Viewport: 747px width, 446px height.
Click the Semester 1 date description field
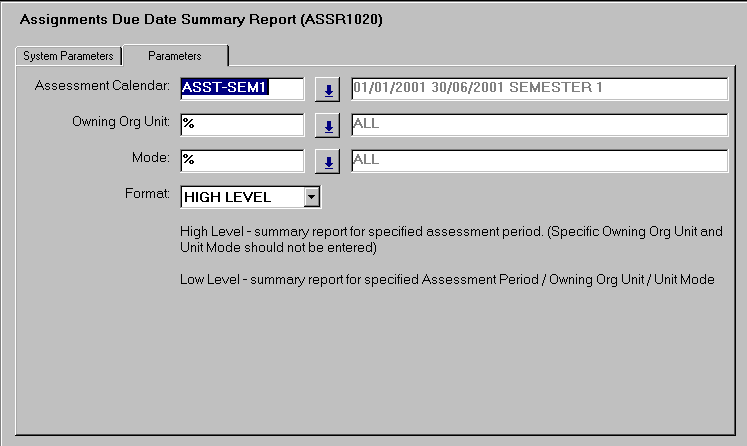[x=538, y=89]
